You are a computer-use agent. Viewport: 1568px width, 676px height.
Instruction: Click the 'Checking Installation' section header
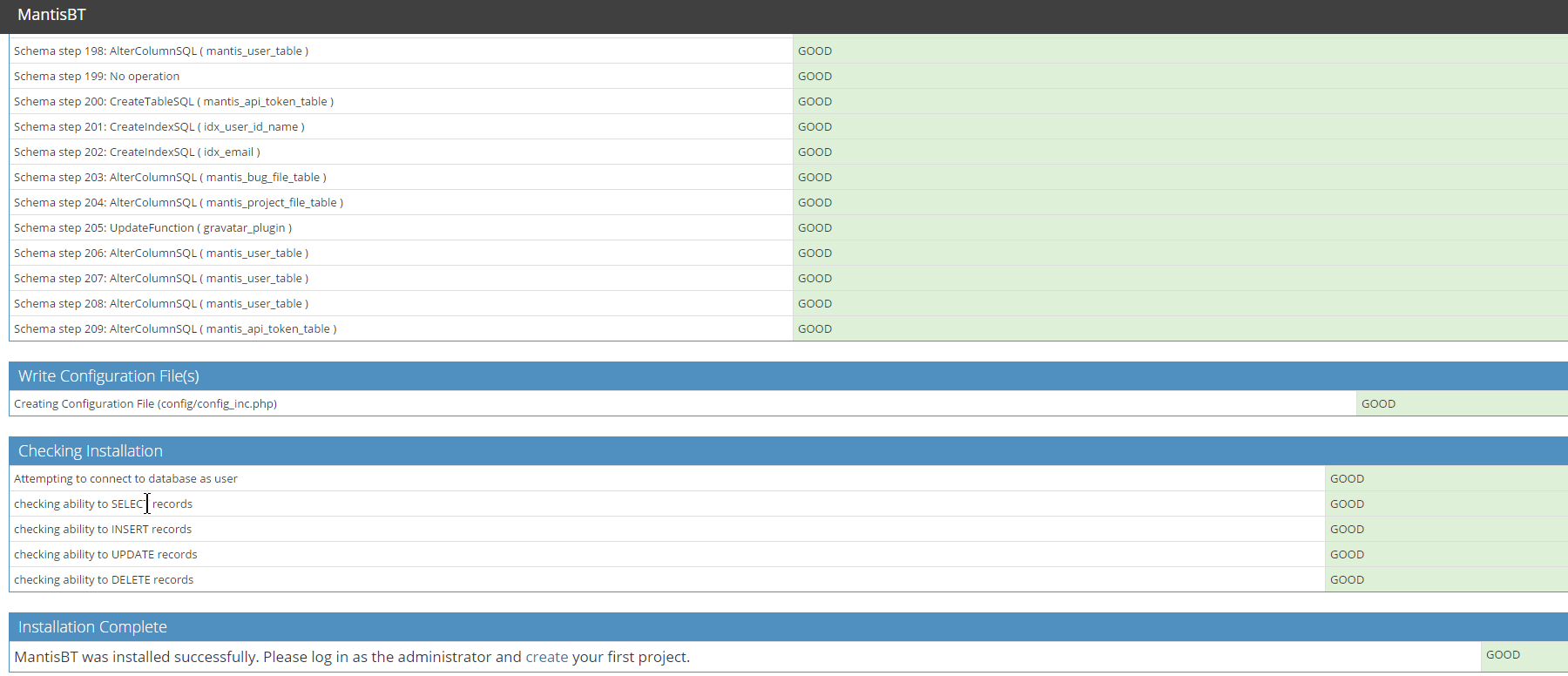[91, 451]
